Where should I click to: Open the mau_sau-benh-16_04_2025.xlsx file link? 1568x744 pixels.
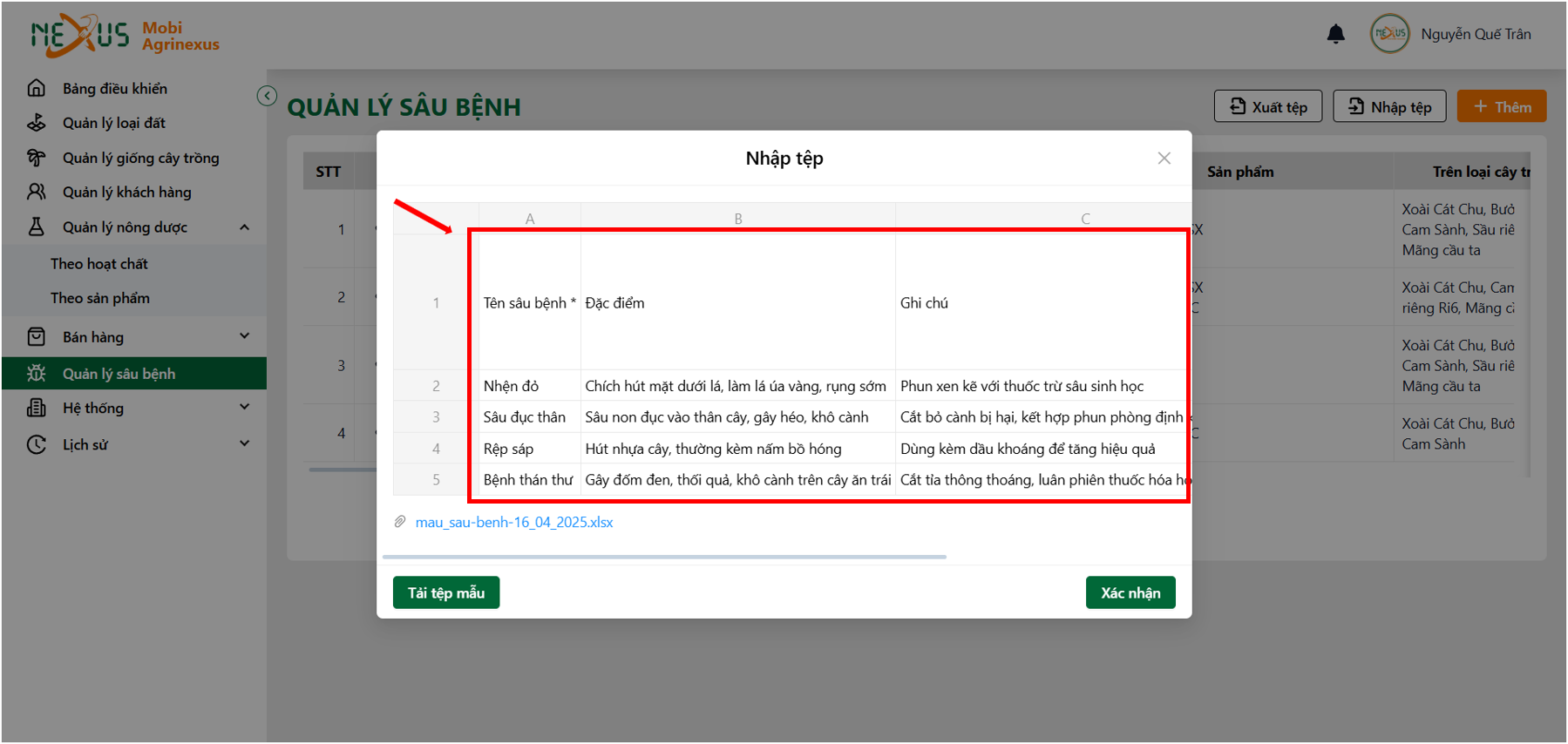pyautogui.click(x=514, y=522)
